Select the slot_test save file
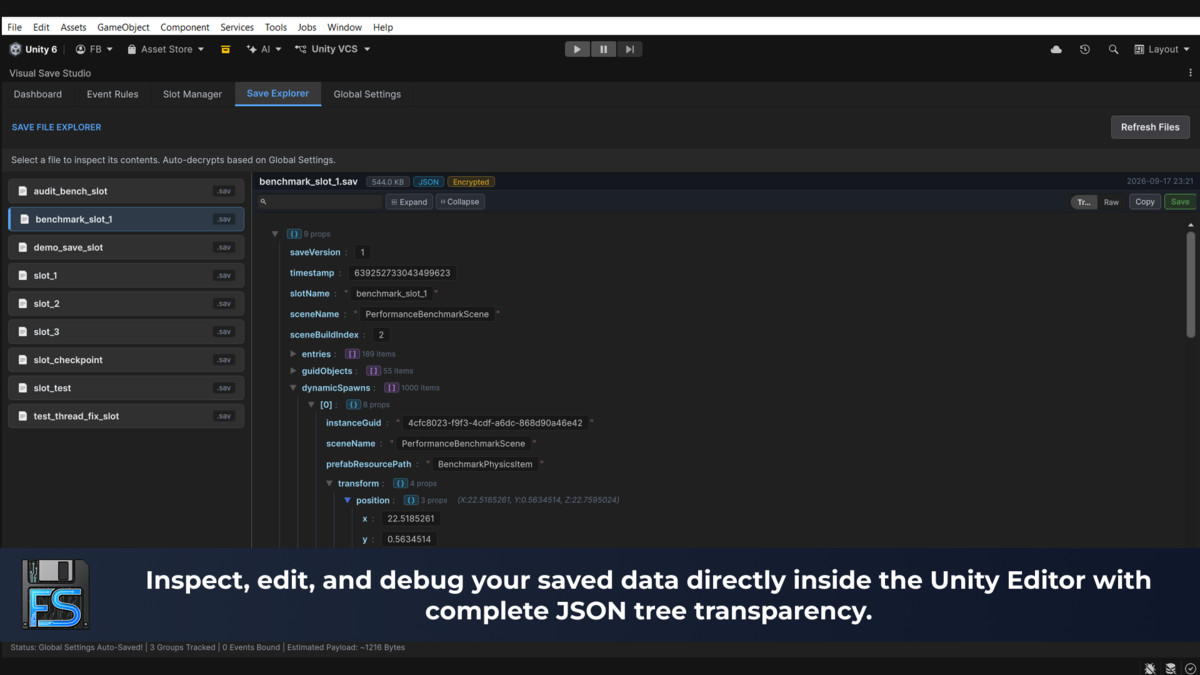Image resolution: width=1200 pixels, height=675 pixels. (x=126, y=388)
